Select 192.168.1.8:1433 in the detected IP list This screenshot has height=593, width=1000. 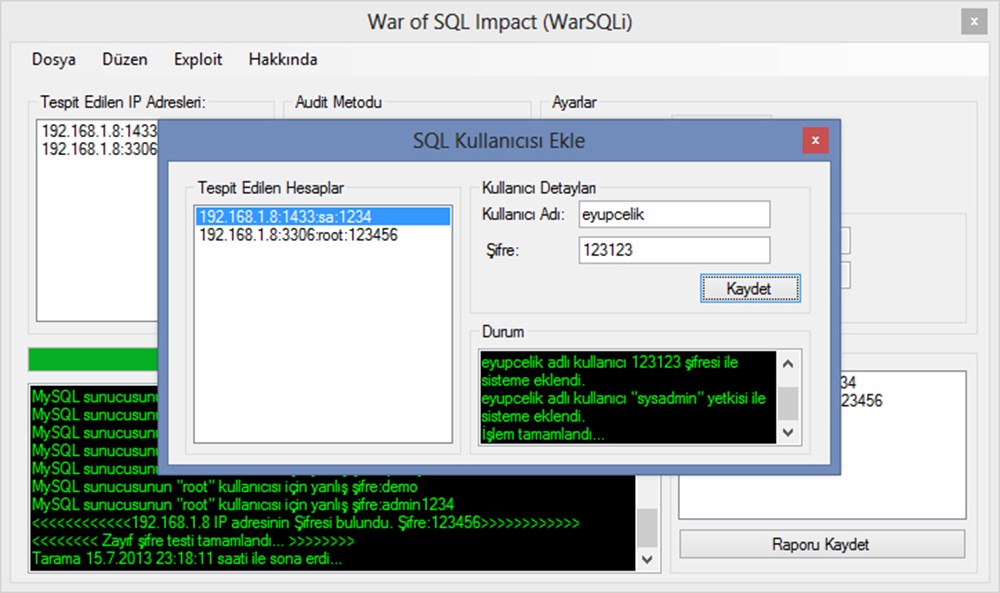click(x=99, y=131)
